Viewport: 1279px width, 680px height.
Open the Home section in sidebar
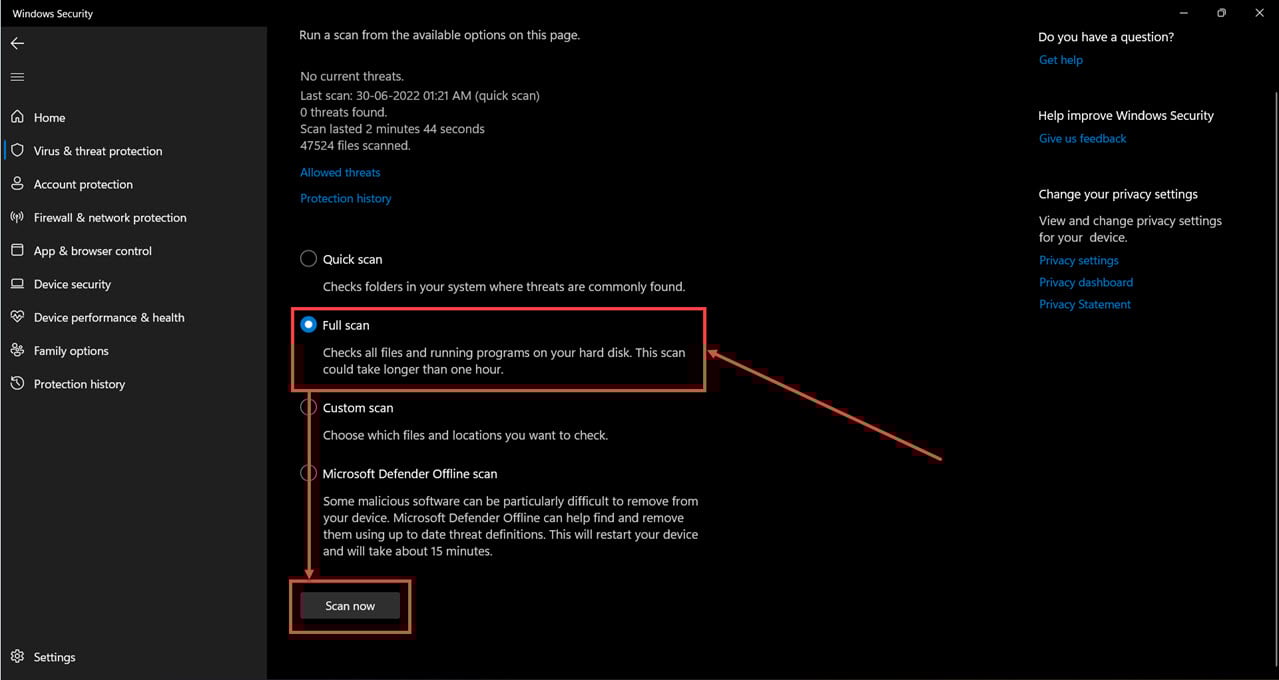[x=48, y=117]
